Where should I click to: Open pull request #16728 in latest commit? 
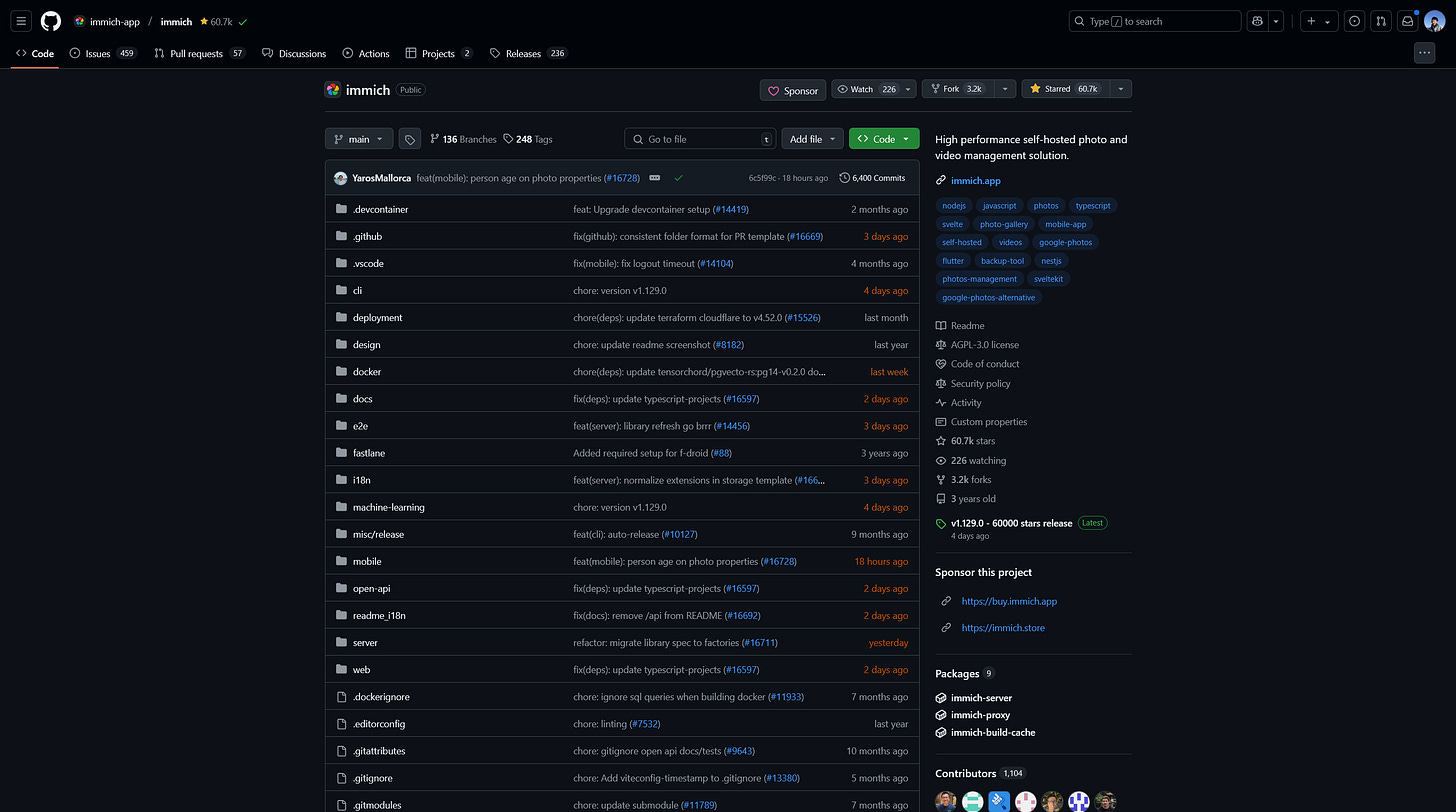pyautogui.click(x=622, y=178)
